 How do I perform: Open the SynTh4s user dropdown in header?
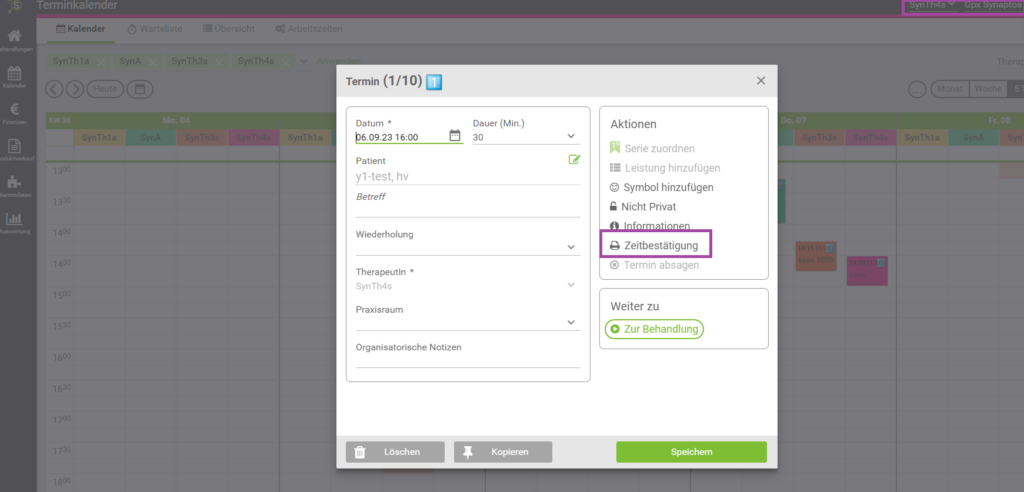(933, 5)
